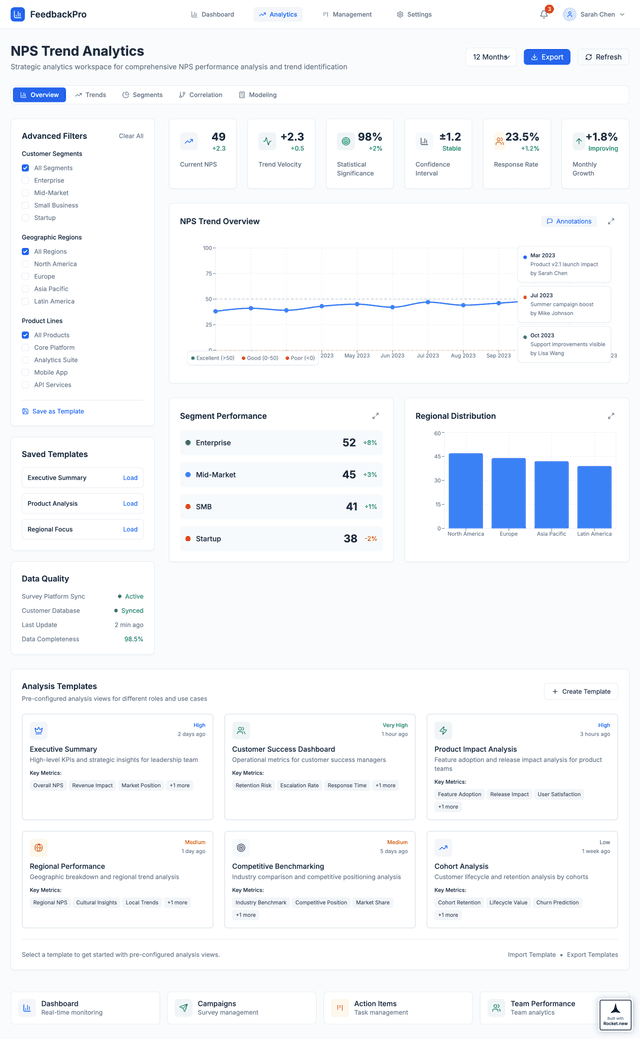Expand the +1 more metrics in Cohort Analysis
The width and height of the screenshot is (640, 1039).
[x=448, y=915]
